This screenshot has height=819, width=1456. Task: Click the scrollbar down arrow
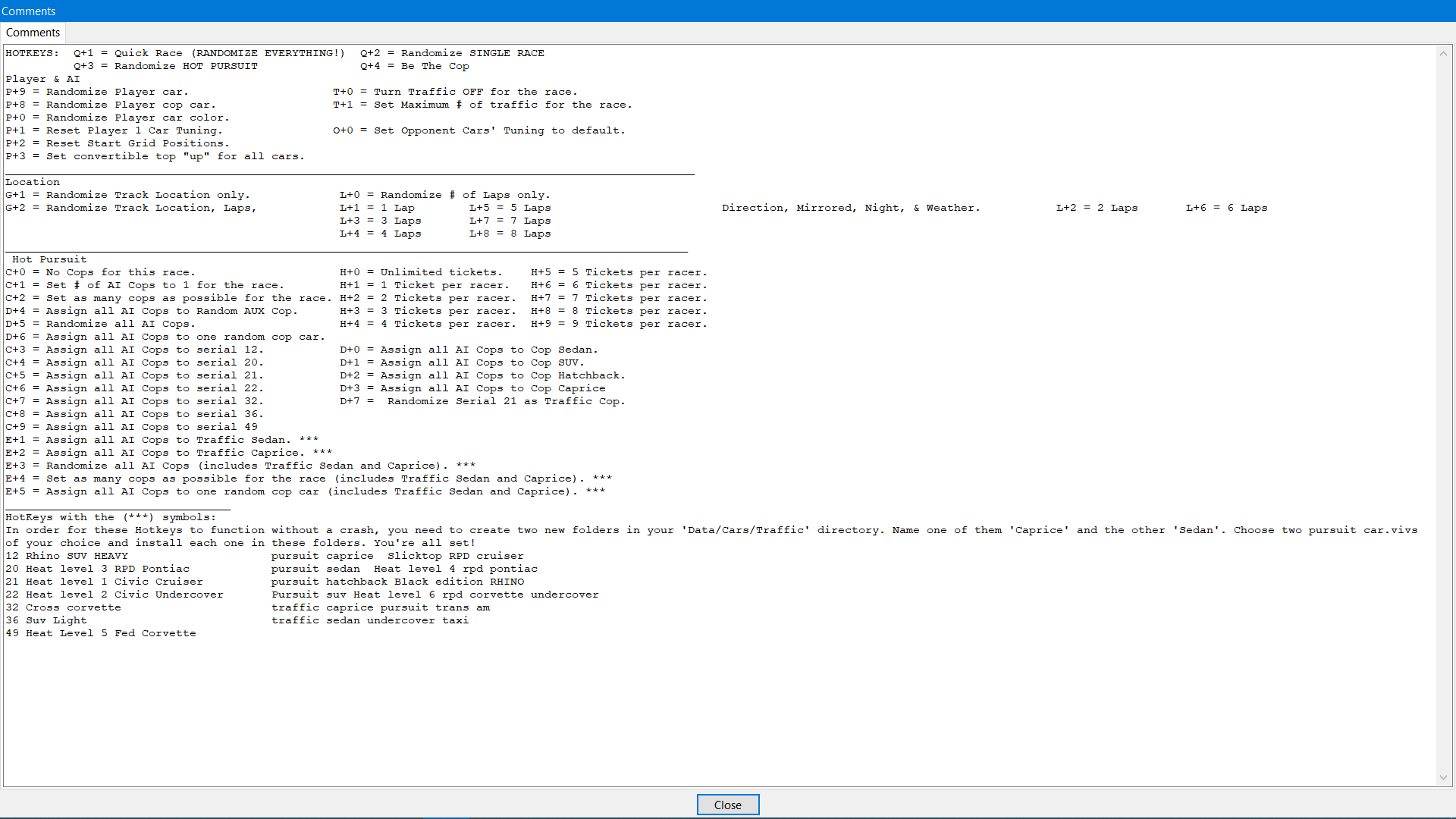coord(1443,777)
